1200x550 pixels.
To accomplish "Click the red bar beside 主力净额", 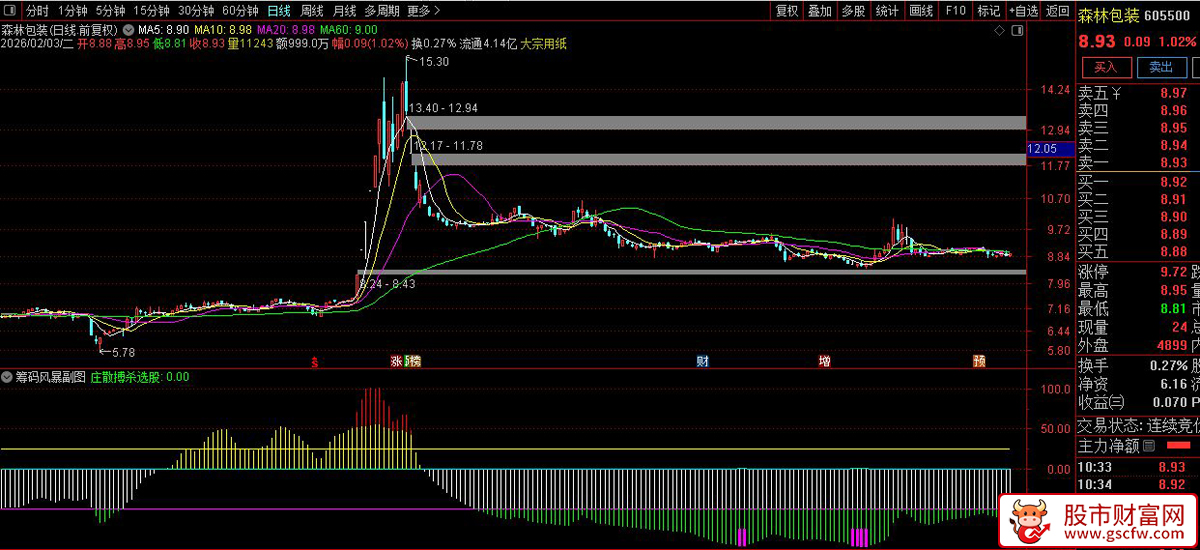I will tap(1181, 446).
